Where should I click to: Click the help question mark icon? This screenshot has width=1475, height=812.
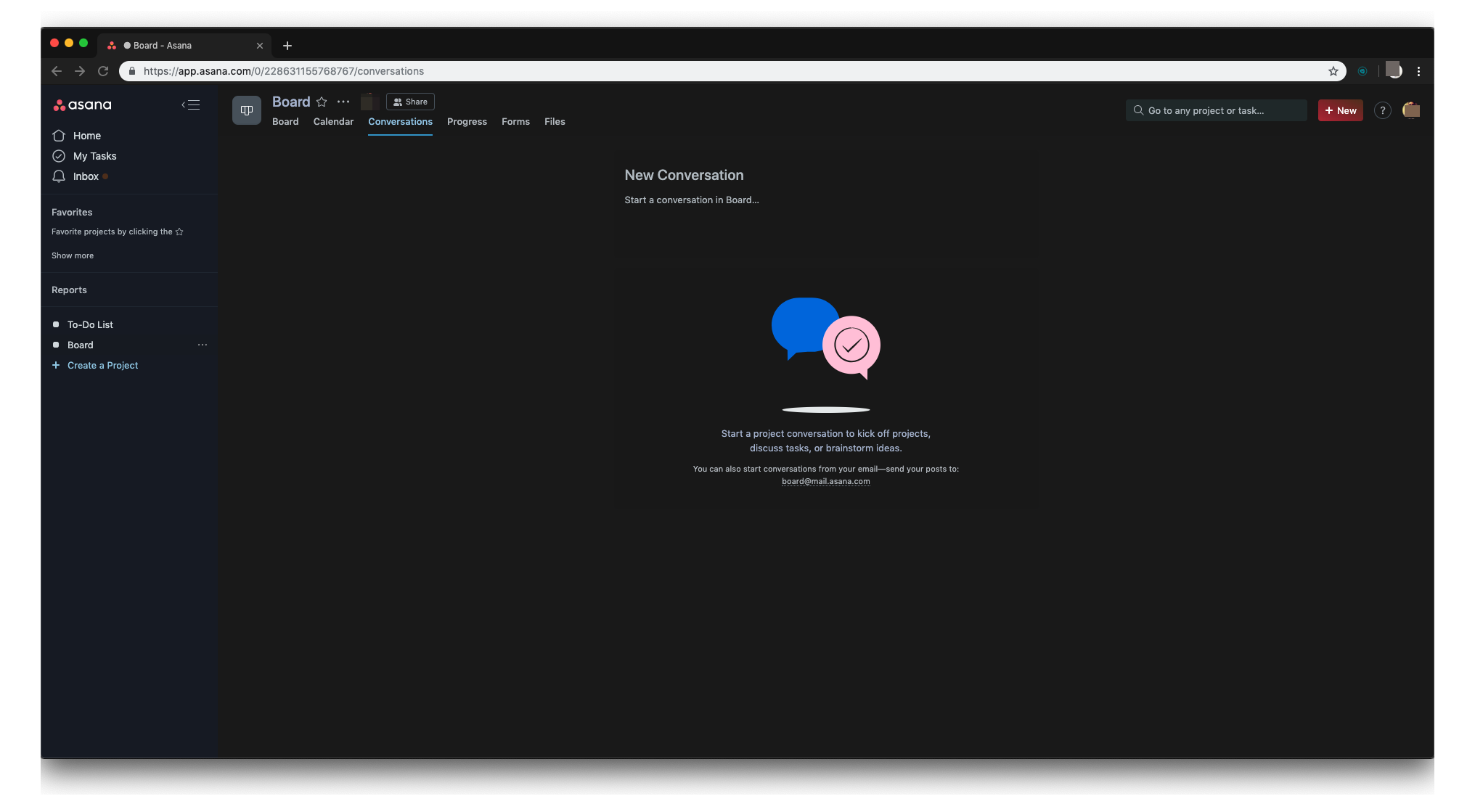point(1383,110)
